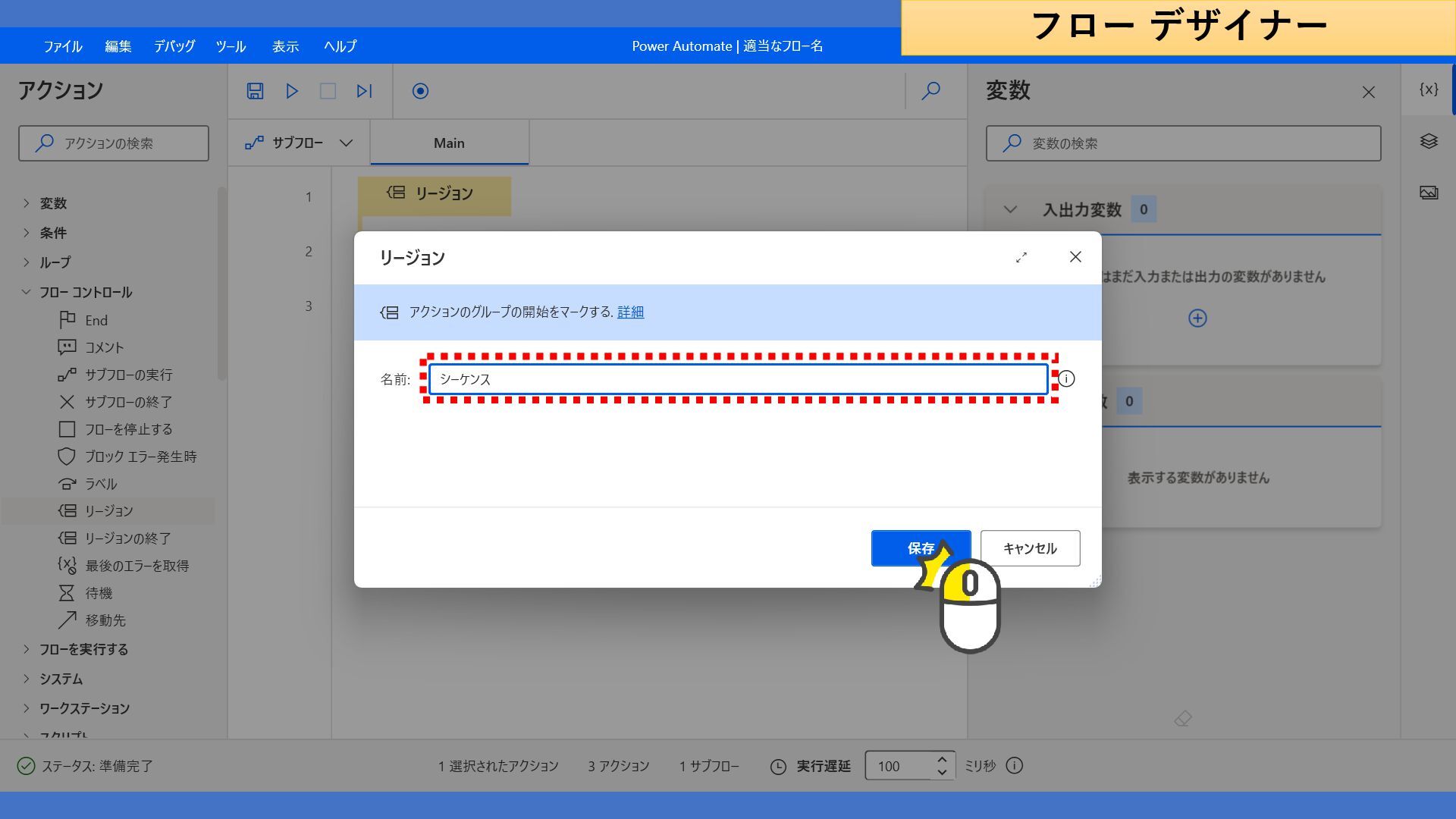Click the Save flow disk icon

tap(255, 91)
